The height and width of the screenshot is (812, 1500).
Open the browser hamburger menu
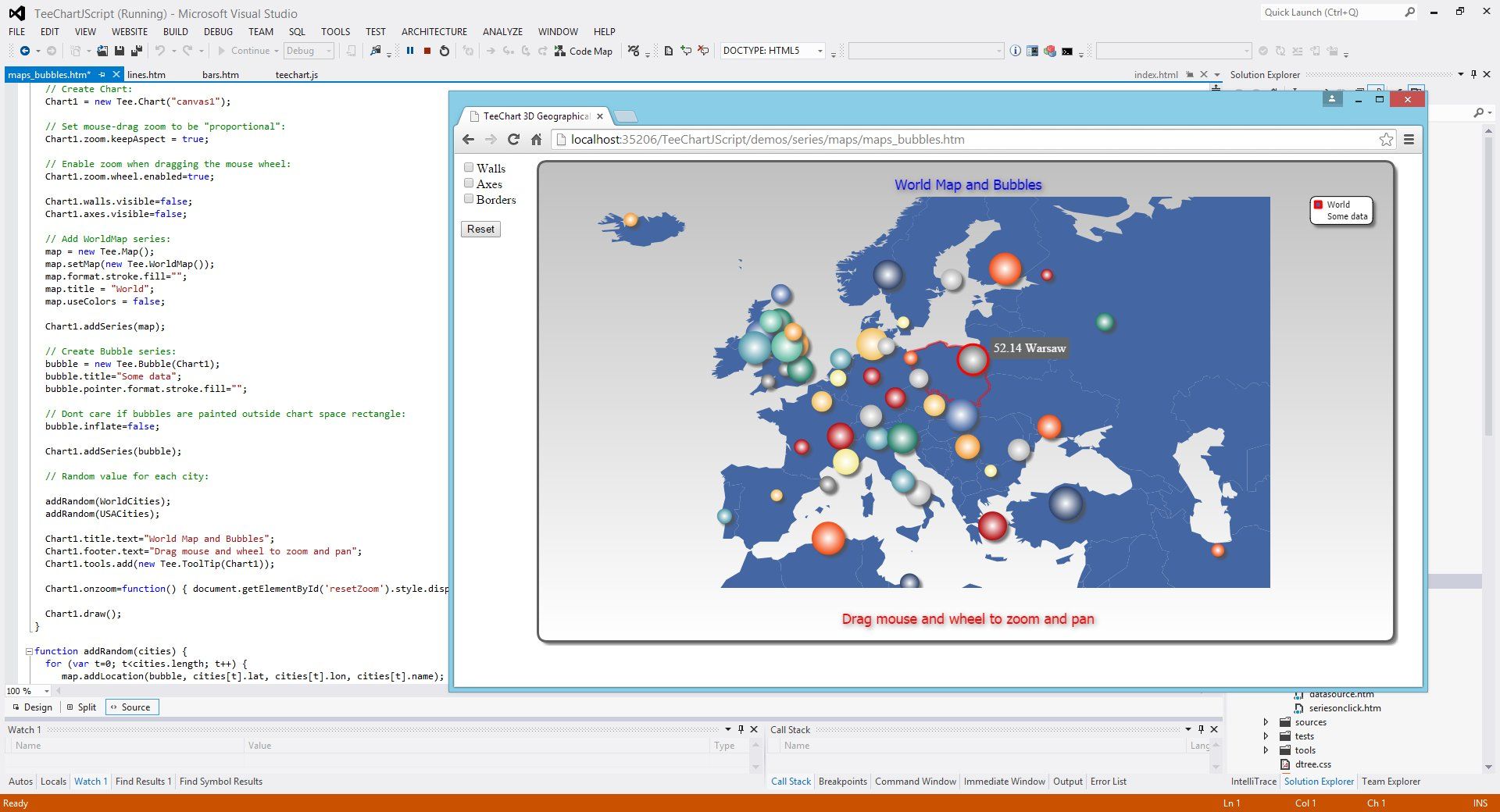(1409, 140)
